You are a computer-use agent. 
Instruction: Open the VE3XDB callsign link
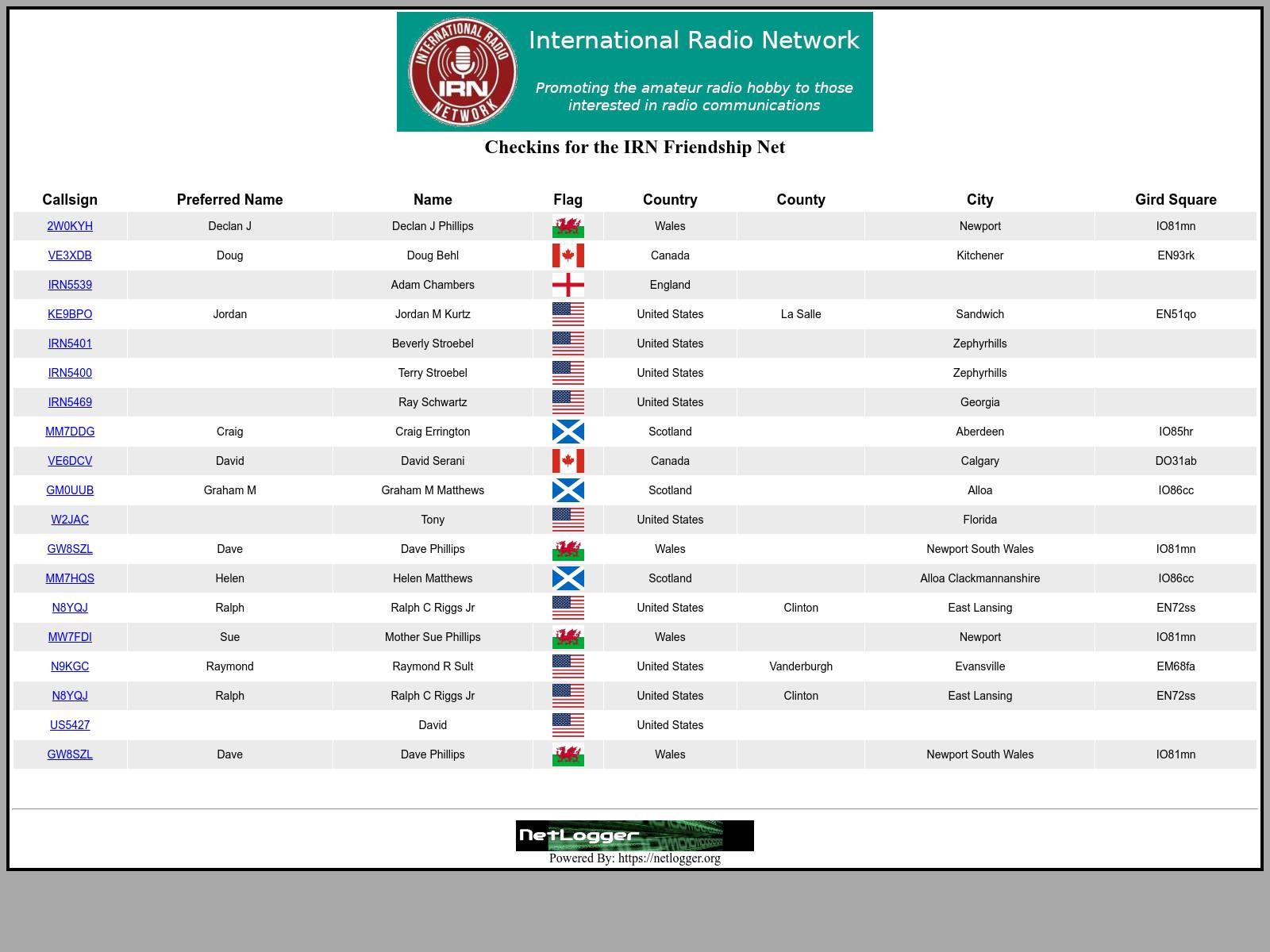70,255
